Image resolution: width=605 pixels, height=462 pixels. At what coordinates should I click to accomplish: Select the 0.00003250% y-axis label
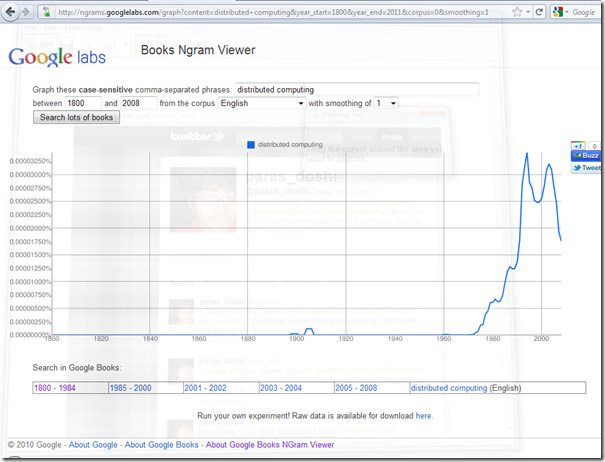tap(30, 161)
